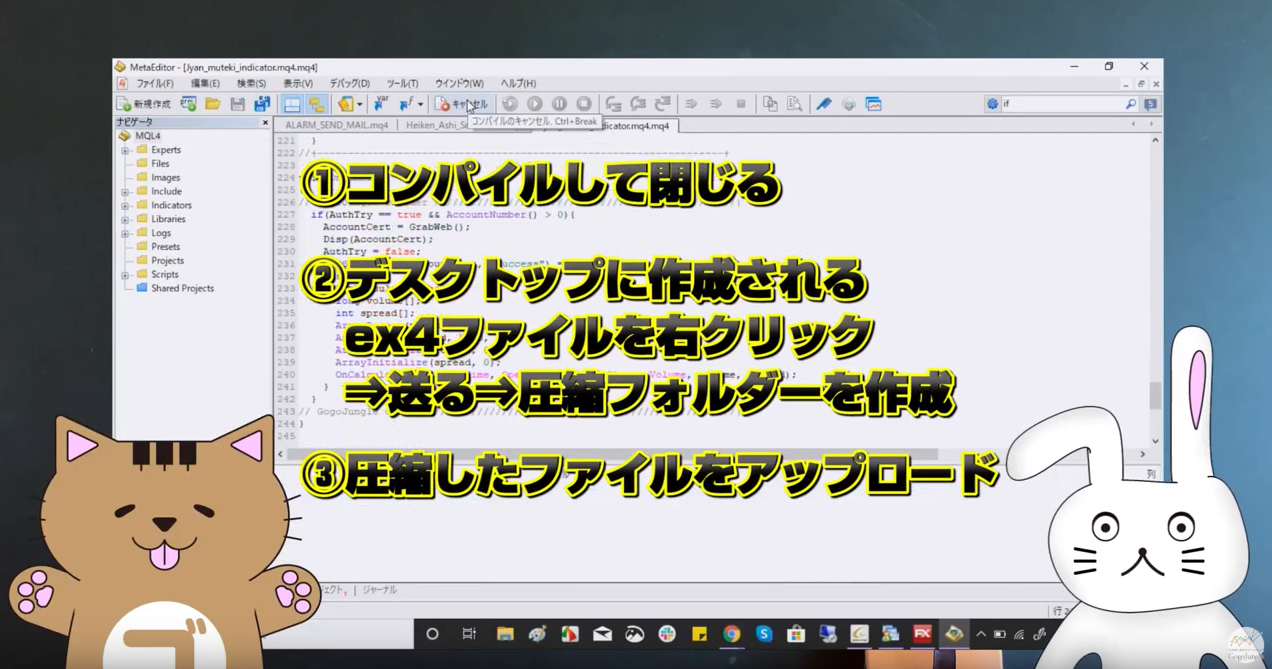Select Shared Projects in Navigator
The width and height of the screenshot is (1272, 669).
coord(182,289)
